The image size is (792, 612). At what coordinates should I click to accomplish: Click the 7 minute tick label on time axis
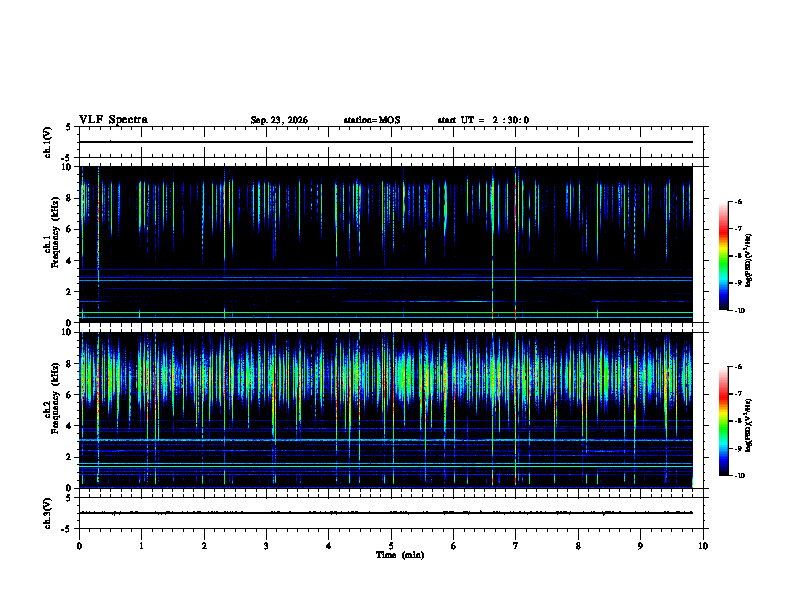point(516,546)
